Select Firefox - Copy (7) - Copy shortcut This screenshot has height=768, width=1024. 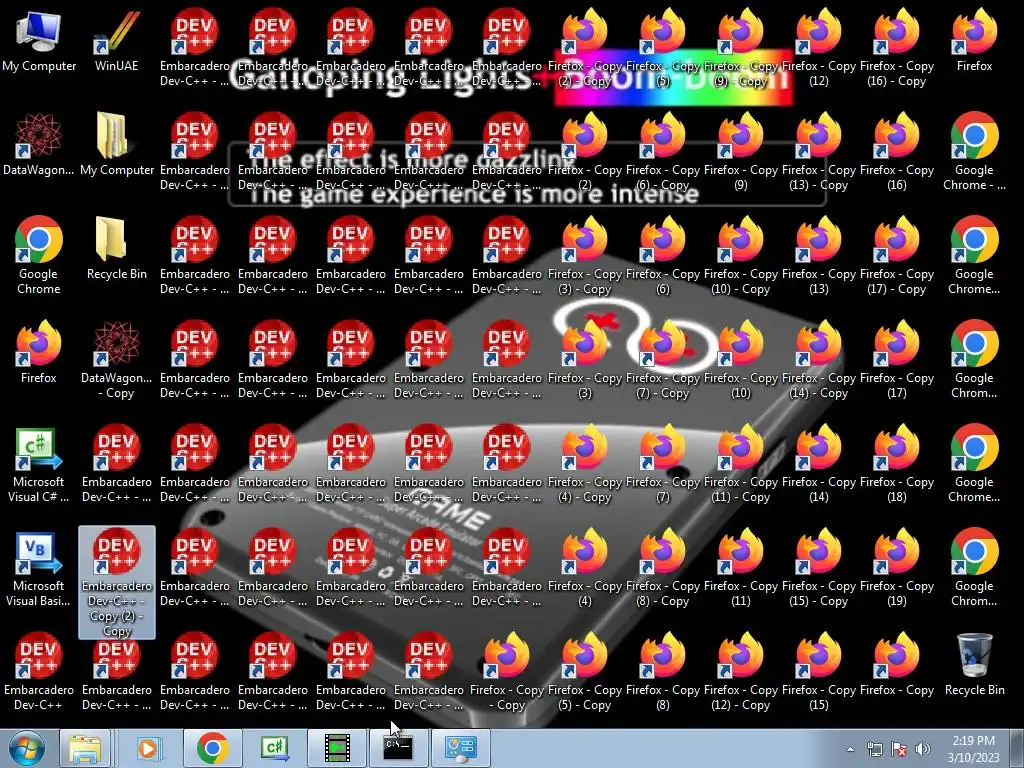663,360
